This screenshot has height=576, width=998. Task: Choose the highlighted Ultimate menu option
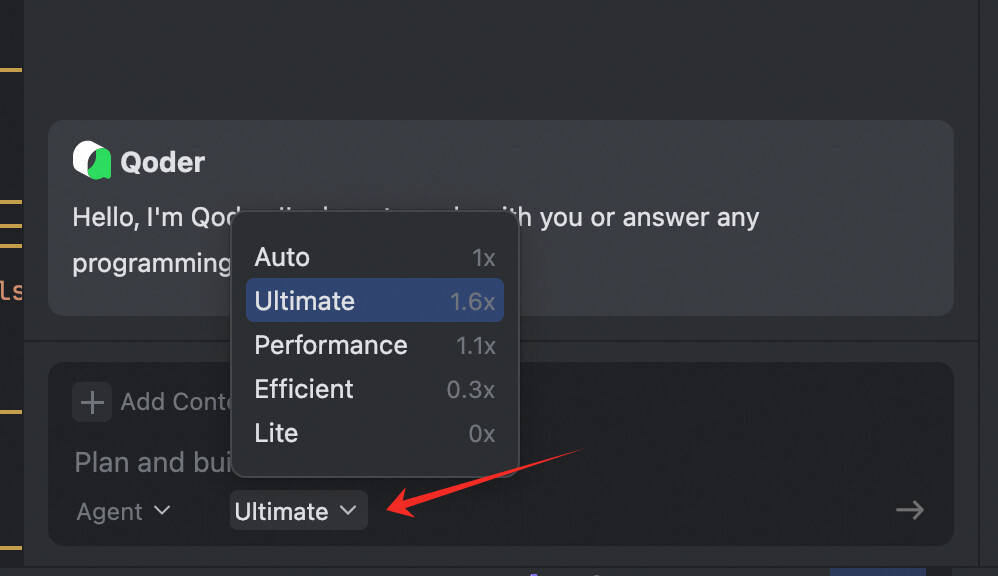[305, 301]
